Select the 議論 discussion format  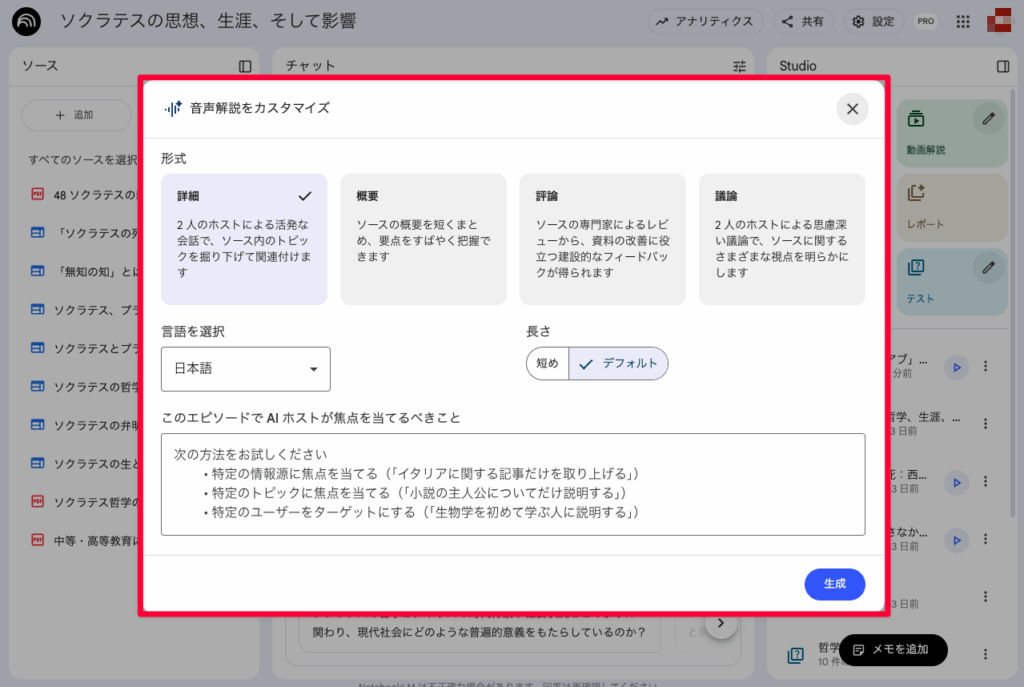pyautogui.click(x=782, y=238)
